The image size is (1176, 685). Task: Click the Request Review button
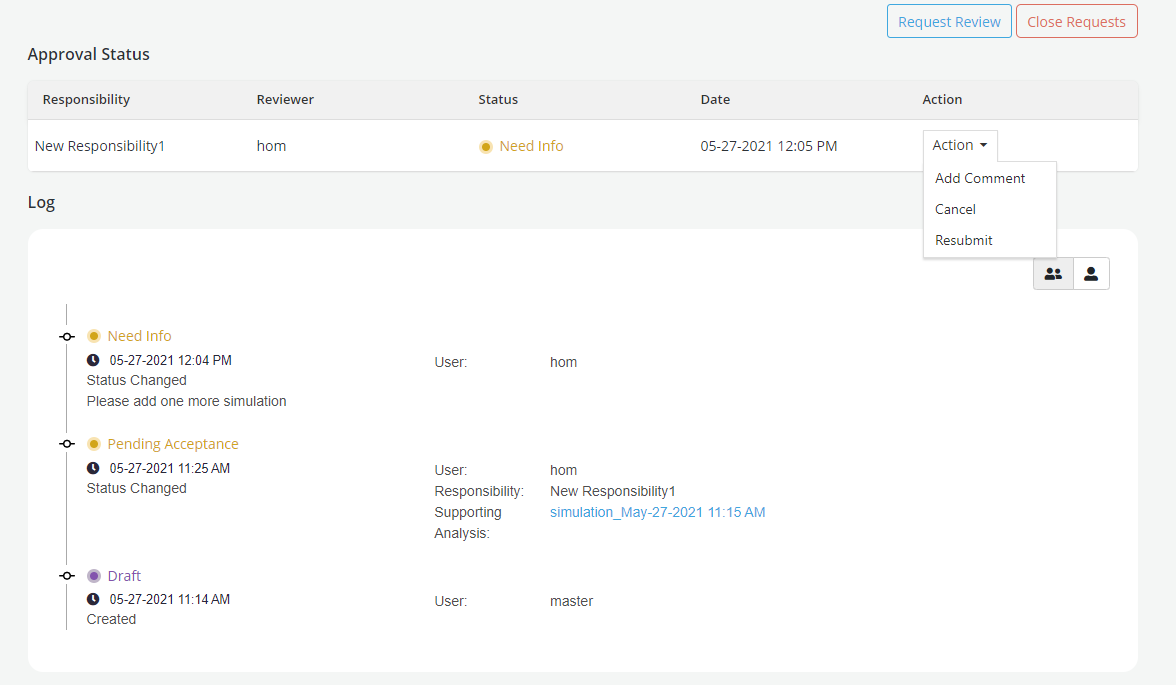coord(949,22)
